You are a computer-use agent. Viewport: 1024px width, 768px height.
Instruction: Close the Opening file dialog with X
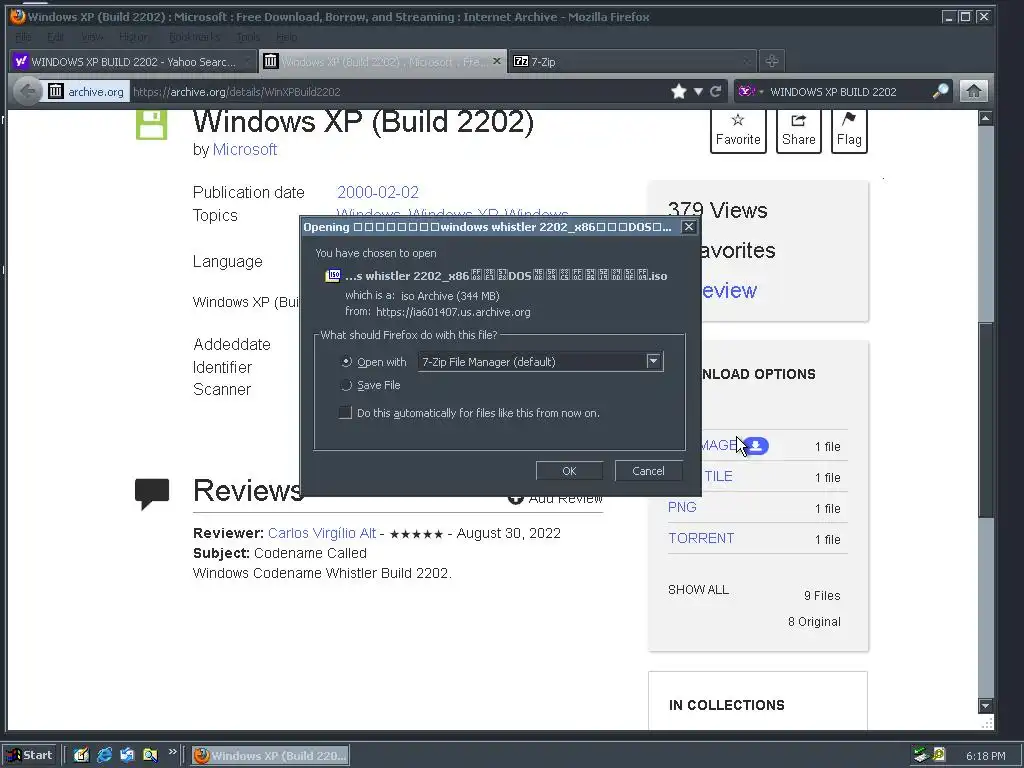tap(688, 227)
